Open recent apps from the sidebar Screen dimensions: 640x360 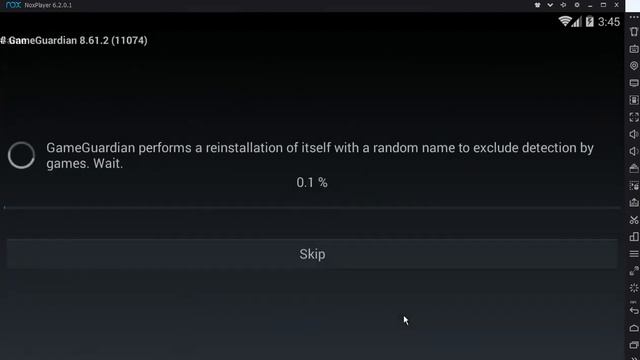(x=633, y=345)
